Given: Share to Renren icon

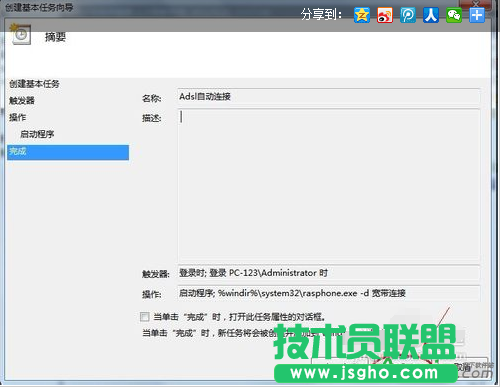Looking at the screenshot, I should point(431,15).
